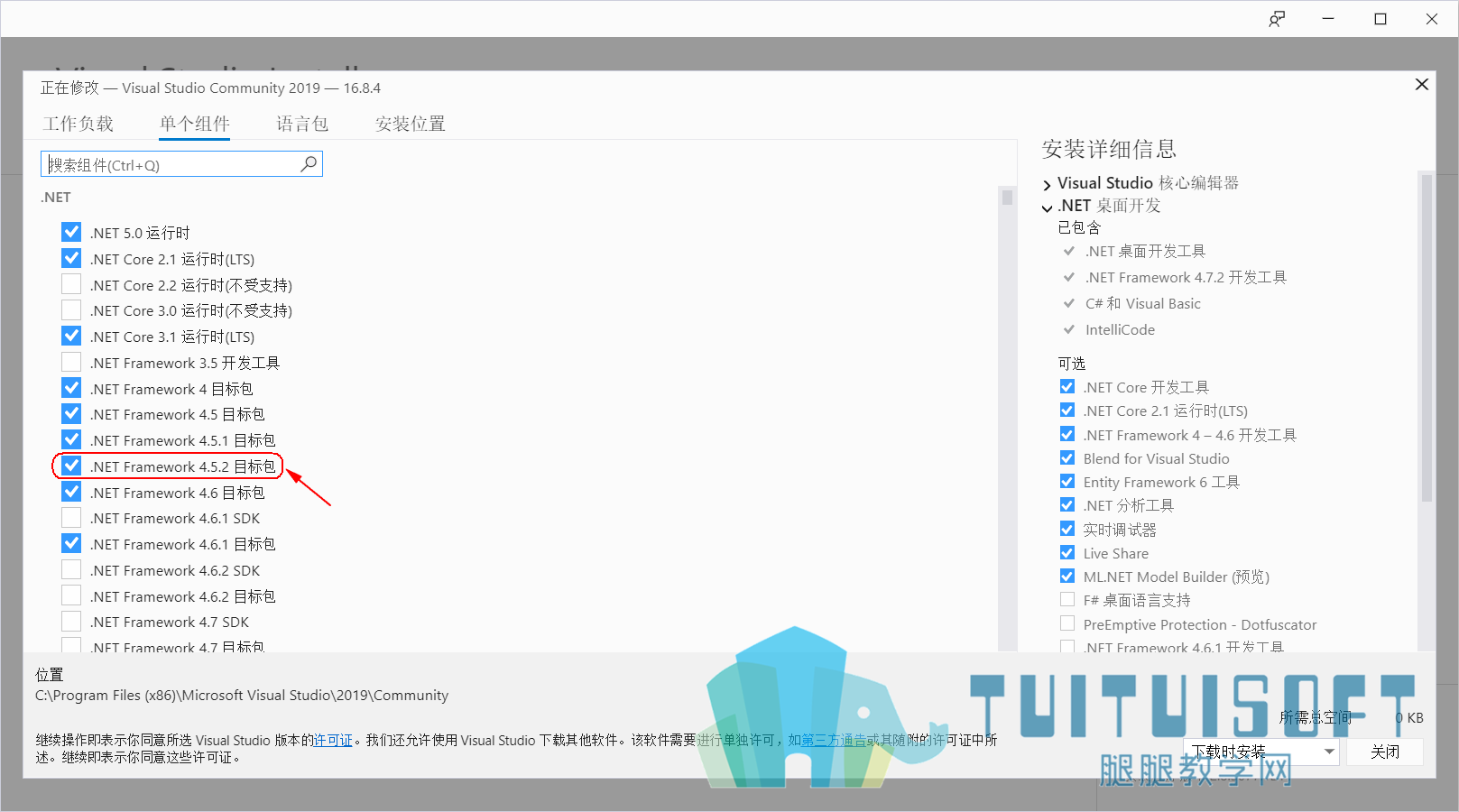The image size is (1459, 812).
Task: Enable F# 桌面语言支持 option
Action: coord(1067,600)
